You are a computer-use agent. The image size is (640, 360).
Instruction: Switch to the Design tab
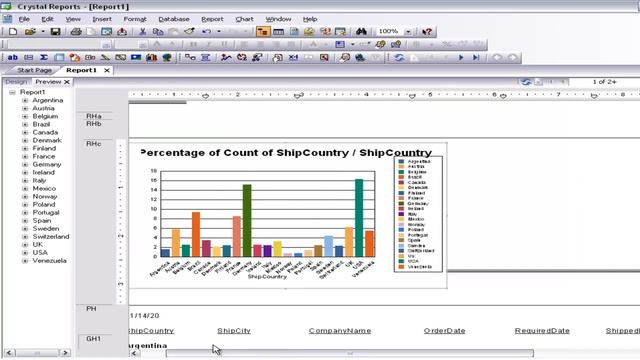(x=16, y=82)
